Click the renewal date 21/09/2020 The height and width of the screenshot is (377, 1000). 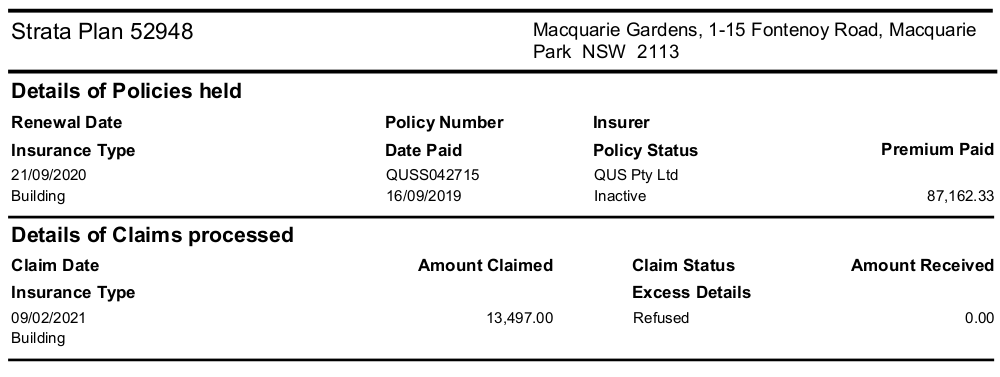click(48, 175)
